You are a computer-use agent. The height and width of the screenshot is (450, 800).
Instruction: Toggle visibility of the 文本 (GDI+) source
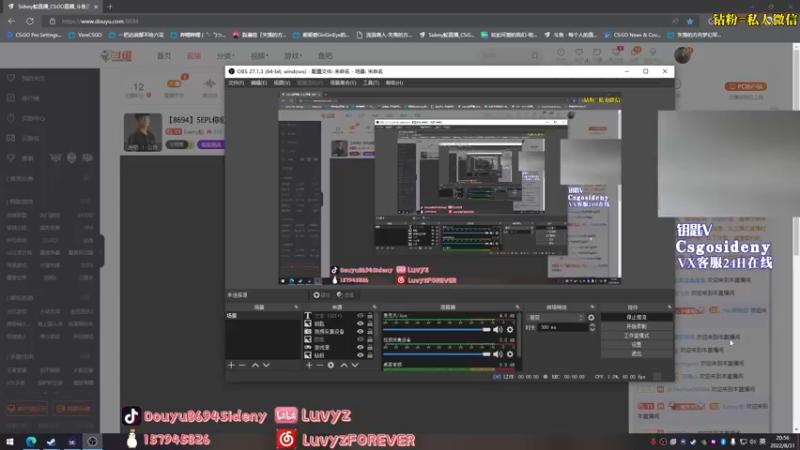(x=360, y=316)
